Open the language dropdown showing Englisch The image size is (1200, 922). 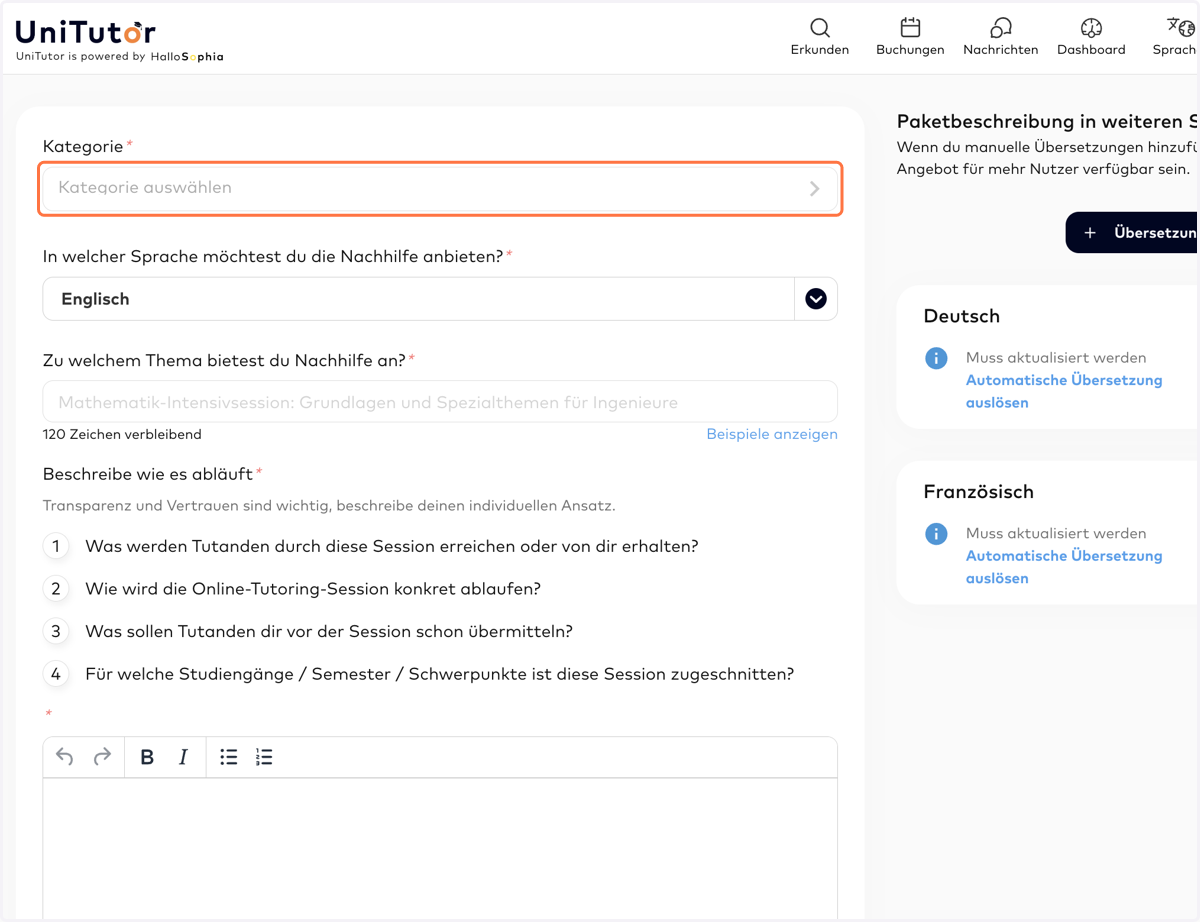point(440,299)
